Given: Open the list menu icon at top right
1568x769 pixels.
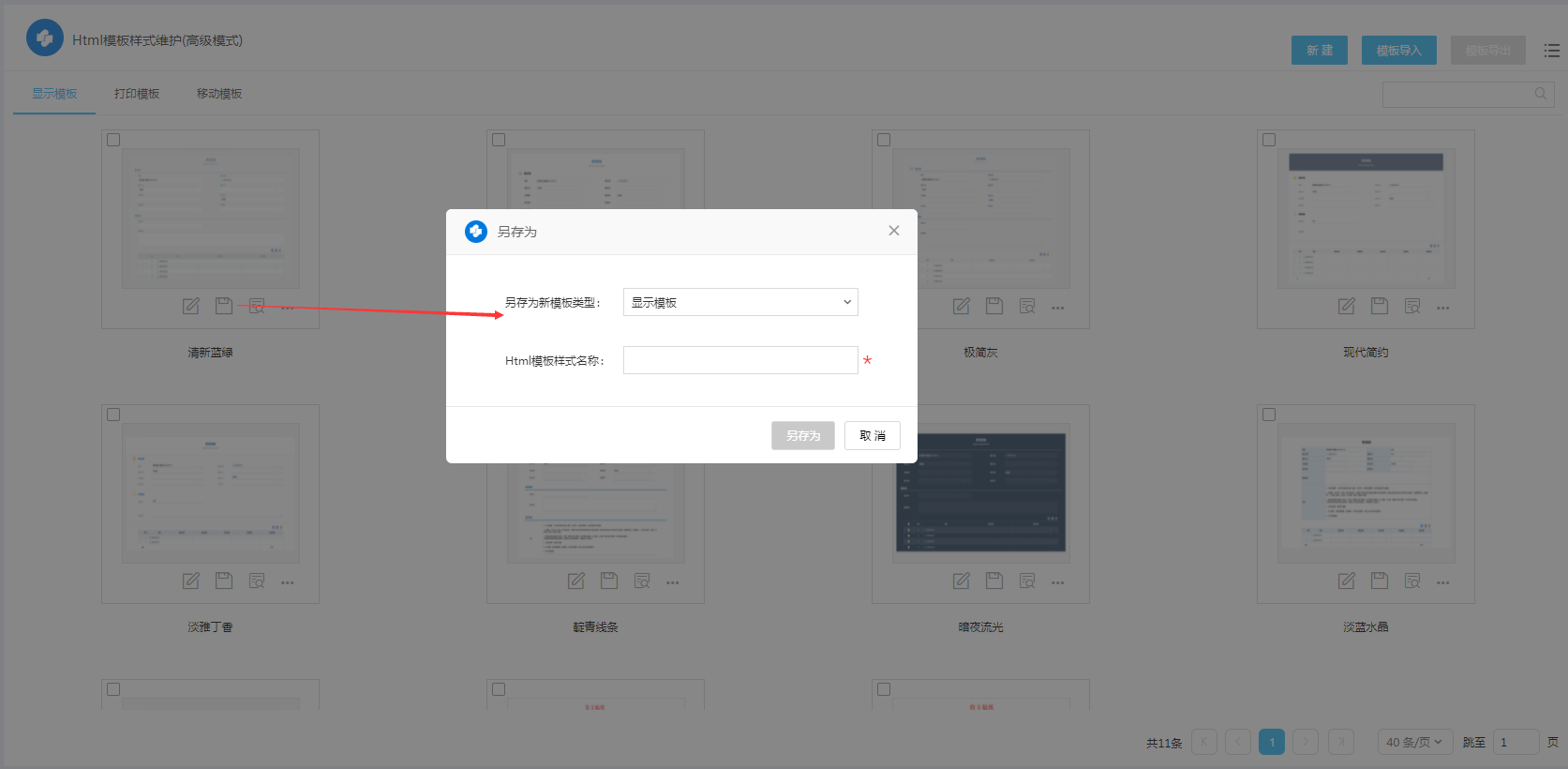Looking at the screenshot, I should point(1552,51).
